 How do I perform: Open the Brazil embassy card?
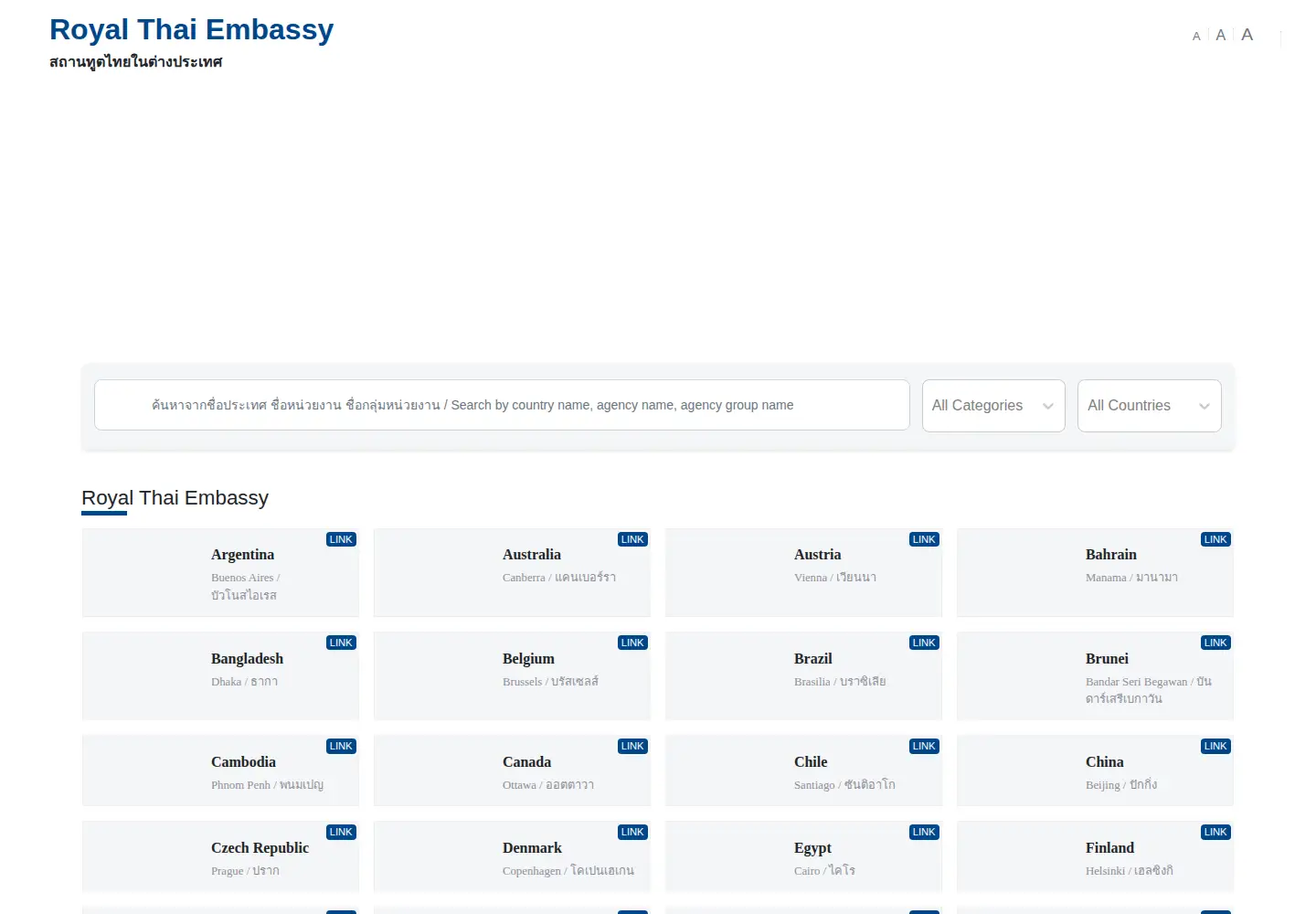tap(803, 676)
